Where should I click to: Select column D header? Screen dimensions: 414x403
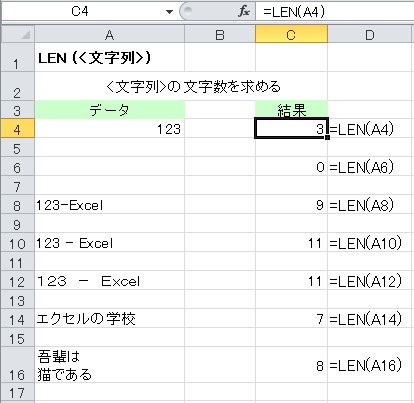point(370,35)
